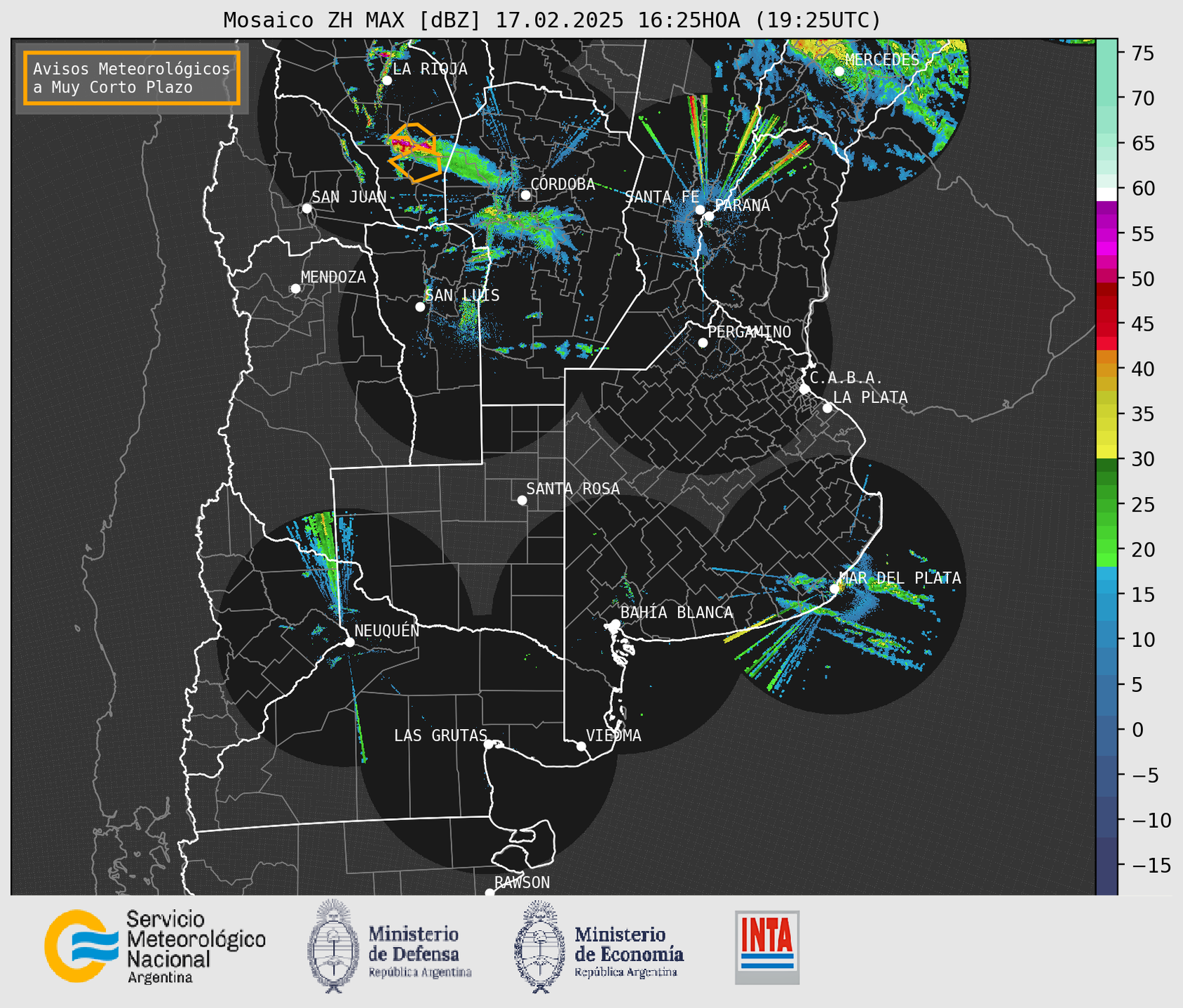1183x1008 pixels.
Task: Click the orange warning polygon near La Rioja
Action: coord(416,153)
